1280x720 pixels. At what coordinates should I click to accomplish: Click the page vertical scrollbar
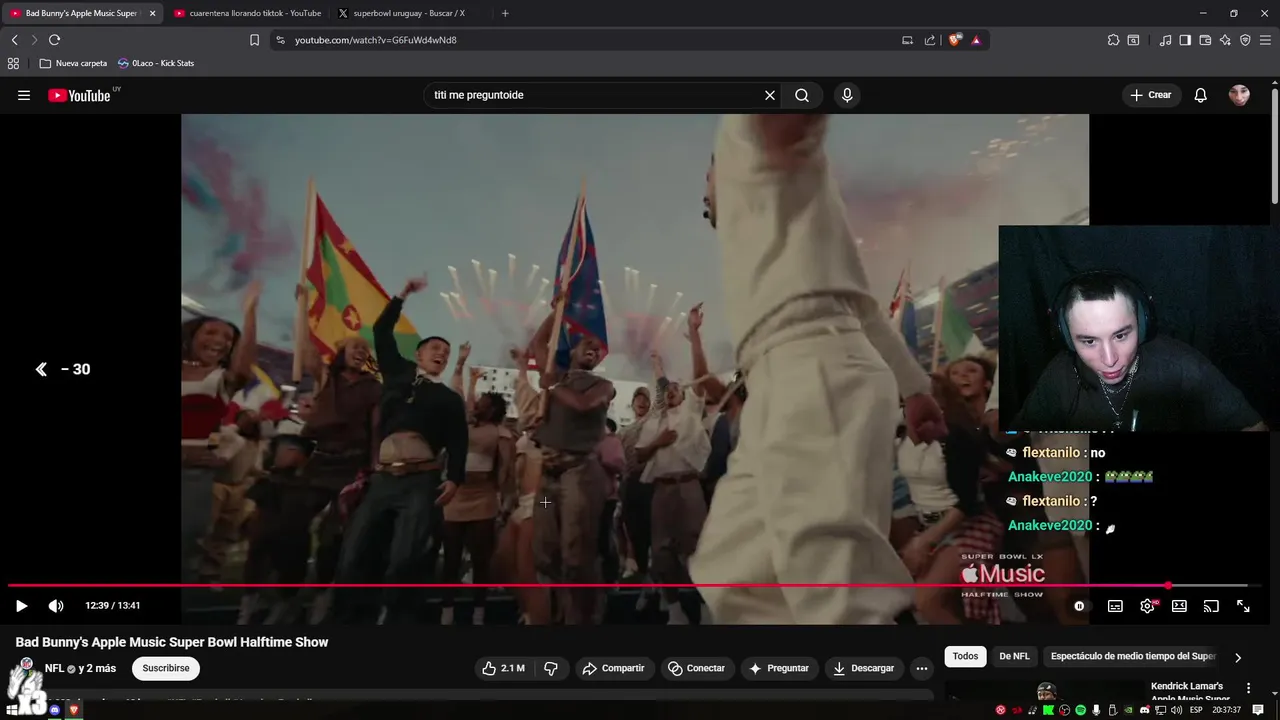point(1275,144)
